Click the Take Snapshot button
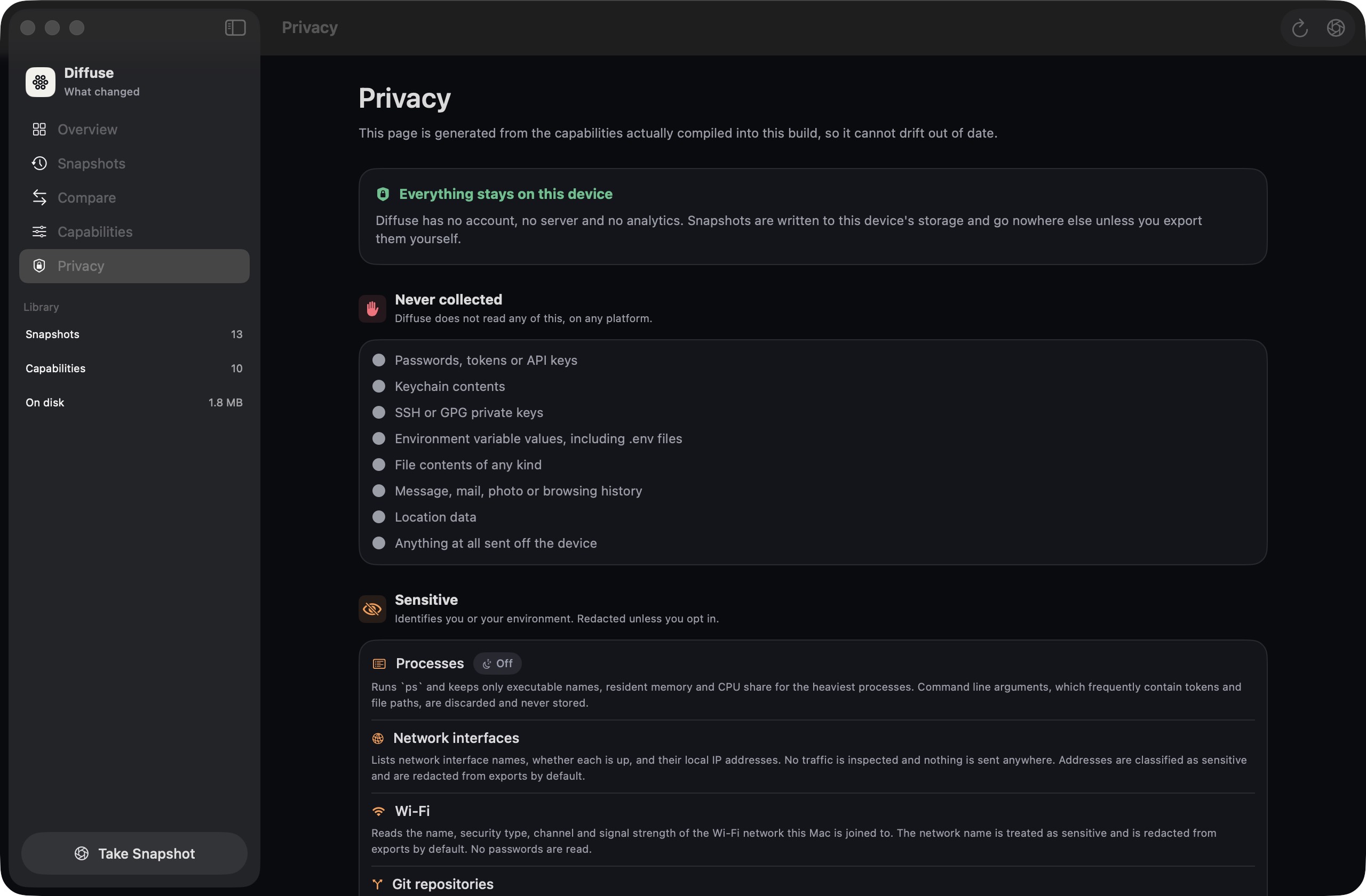Screen dimensions: 1366x896 [134, 853]
